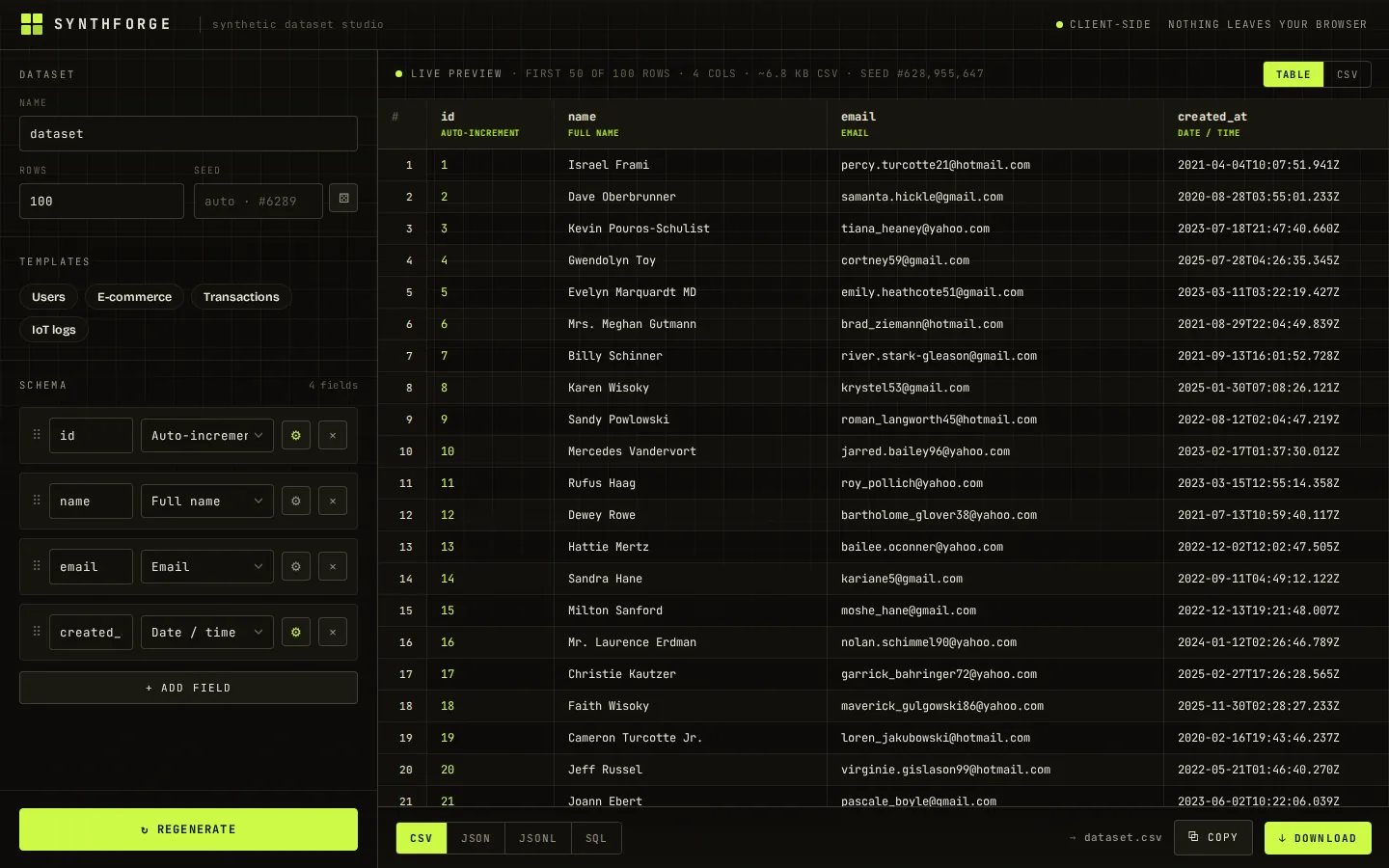1389x868 pixels.
Task: Grab the drag handle for the id field
Action: click(x=37, y=435)
